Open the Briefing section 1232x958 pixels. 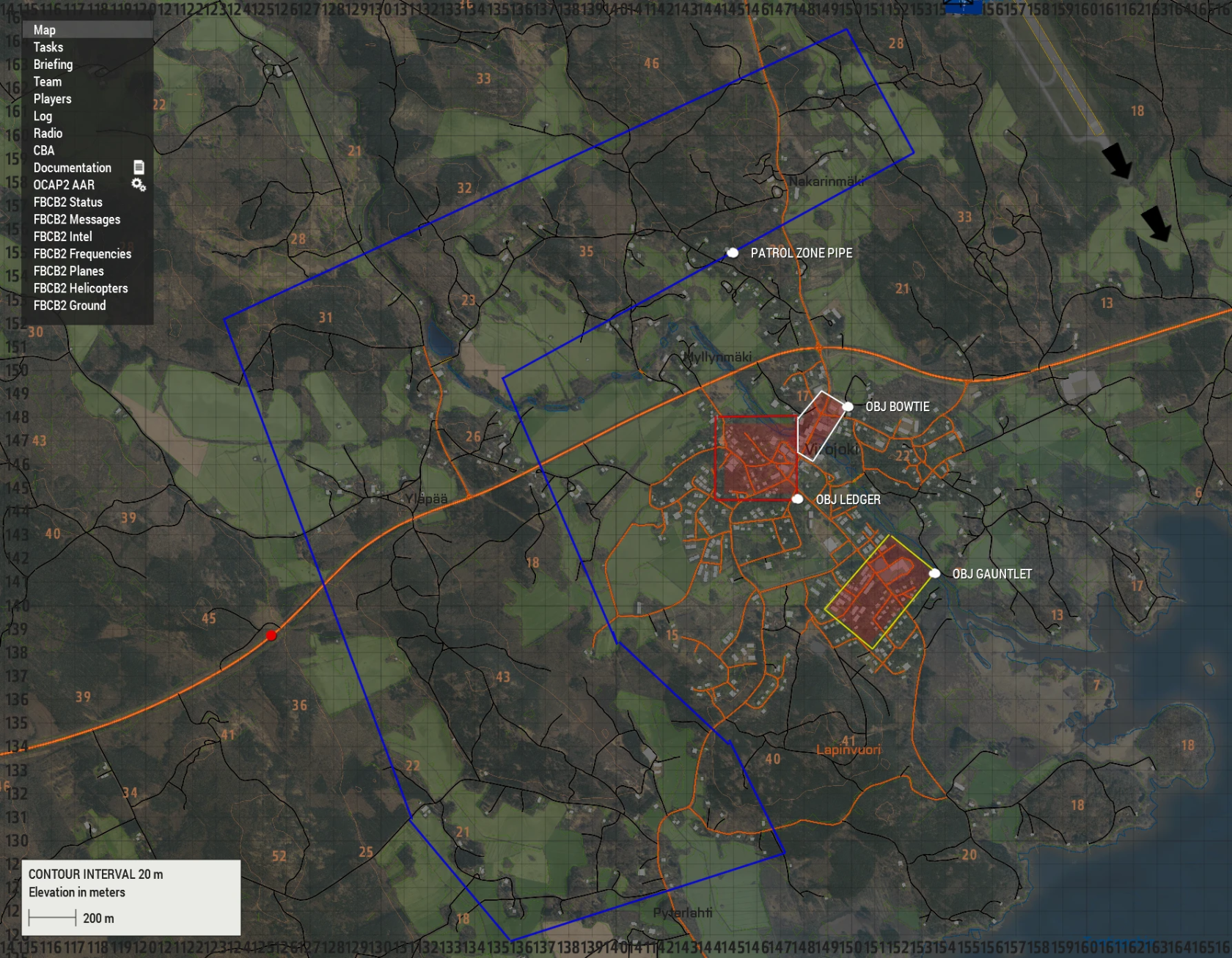tap(53, 65)
